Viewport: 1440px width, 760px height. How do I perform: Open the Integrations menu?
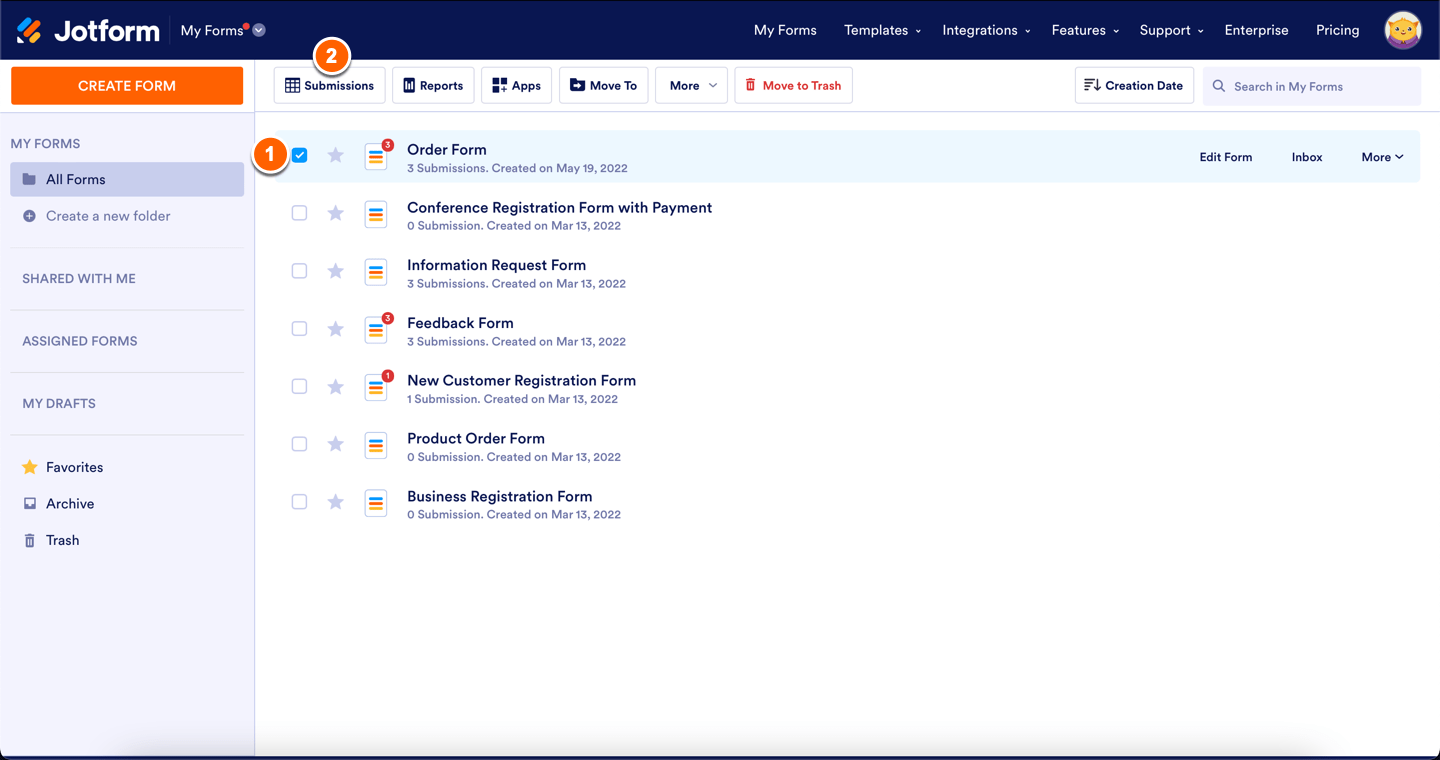[986, 31]
